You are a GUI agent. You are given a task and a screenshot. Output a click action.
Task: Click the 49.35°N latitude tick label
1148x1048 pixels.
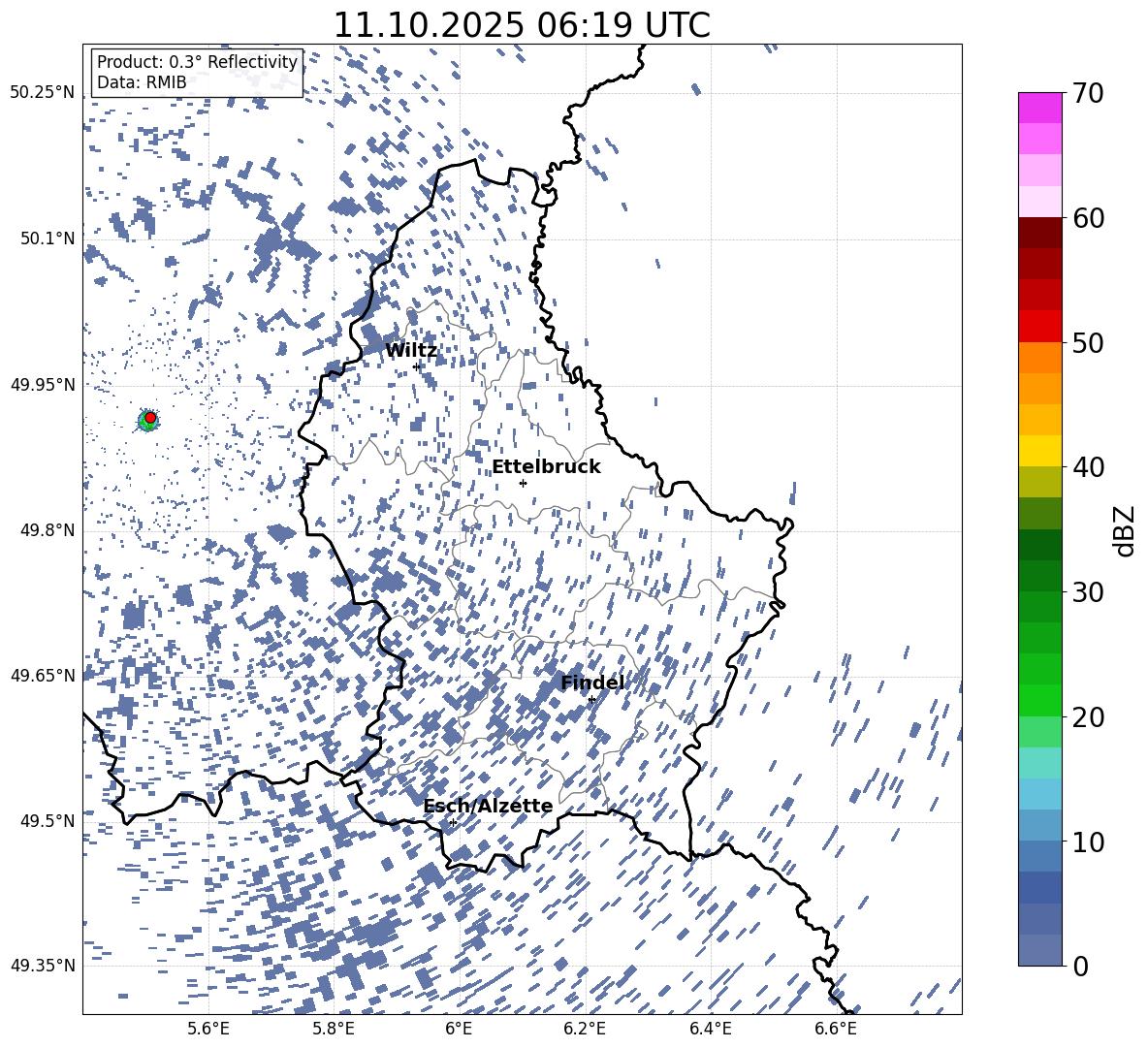(43, 966)
